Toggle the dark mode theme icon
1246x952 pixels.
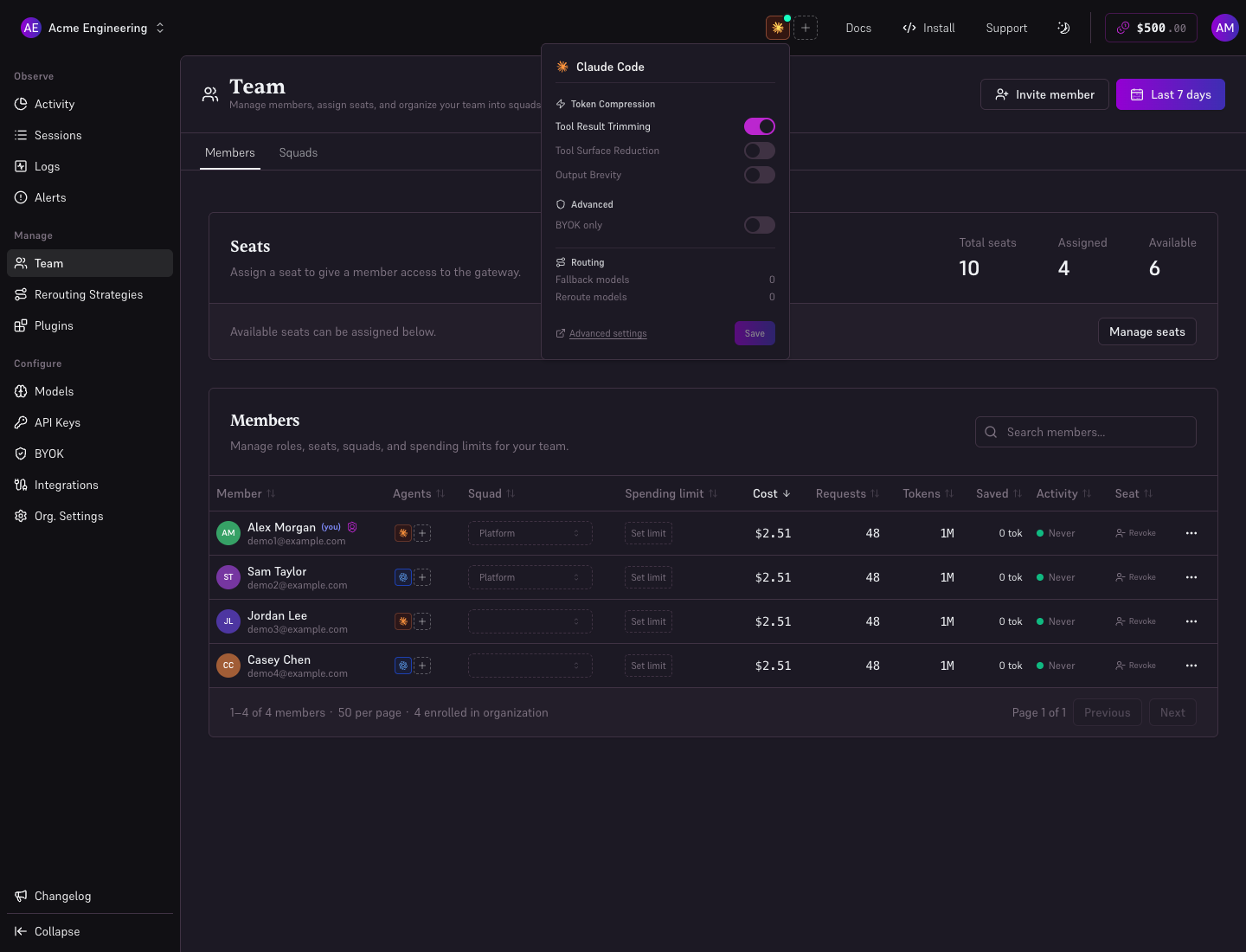[x=1063, y=28]
